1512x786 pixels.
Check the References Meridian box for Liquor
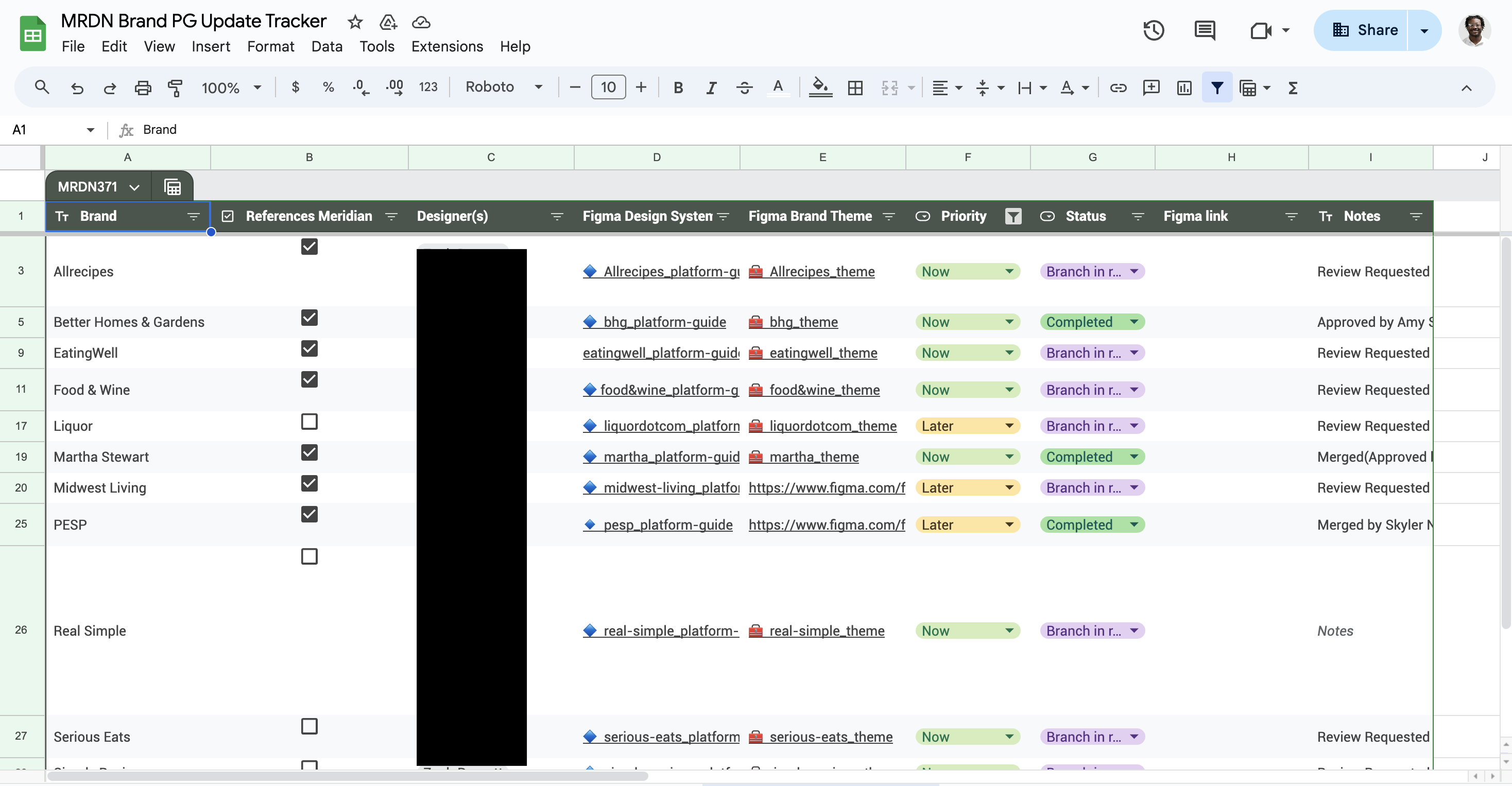(310, 422)
